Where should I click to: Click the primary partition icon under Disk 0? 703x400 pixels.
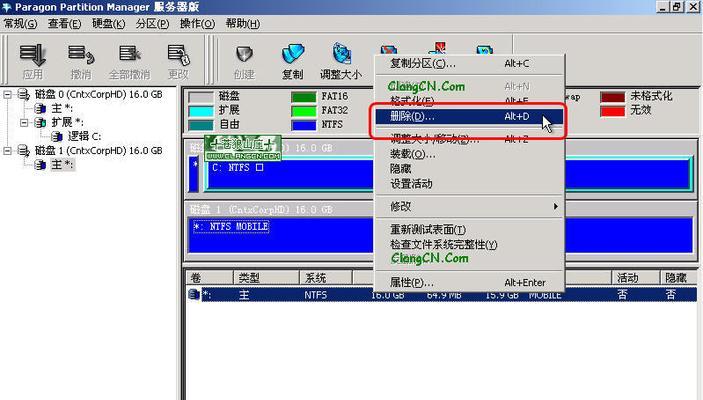[x=40, y=109]
